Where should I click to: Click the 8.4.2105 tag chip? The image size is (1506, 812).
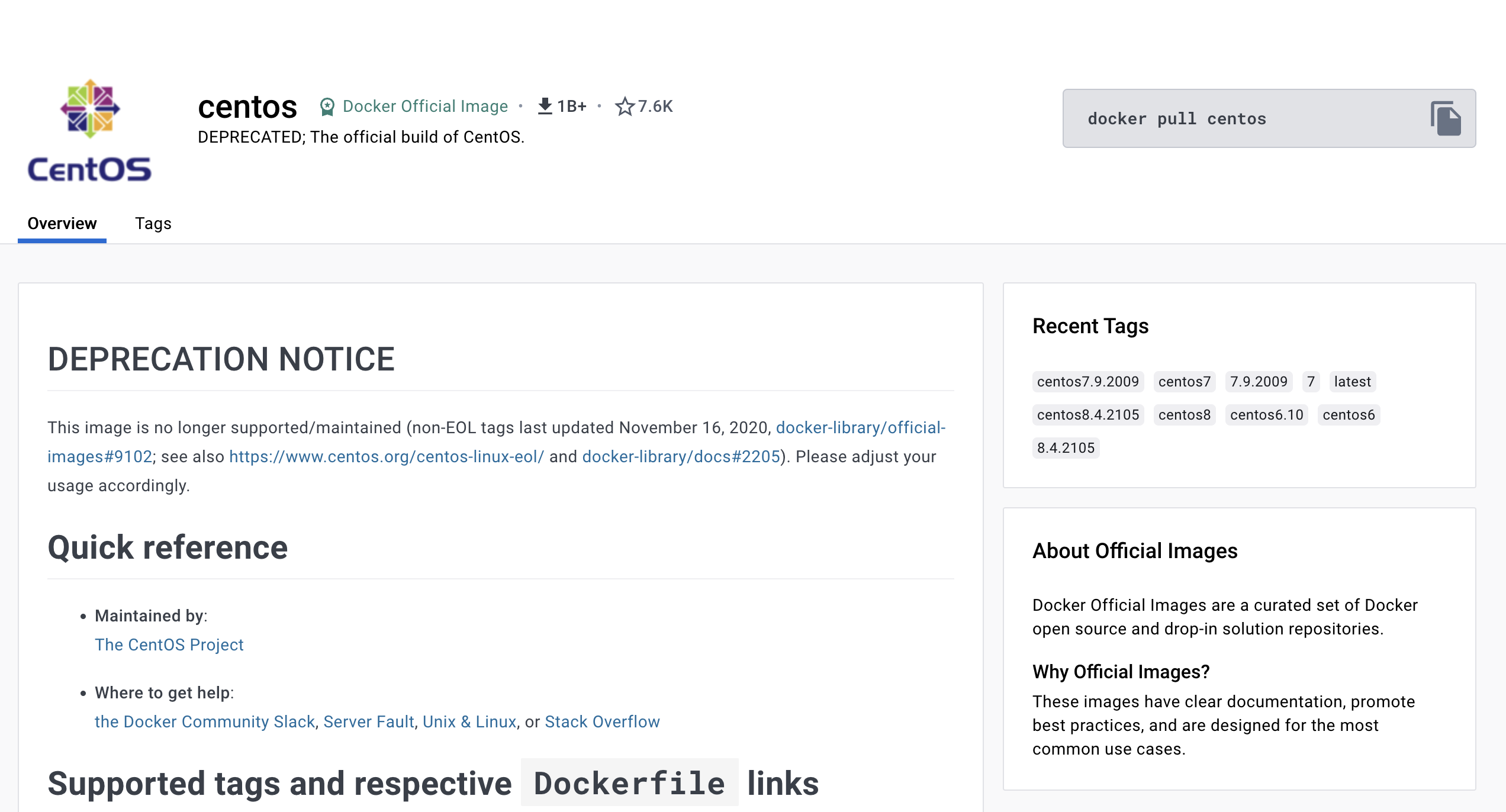(1066, 448)
